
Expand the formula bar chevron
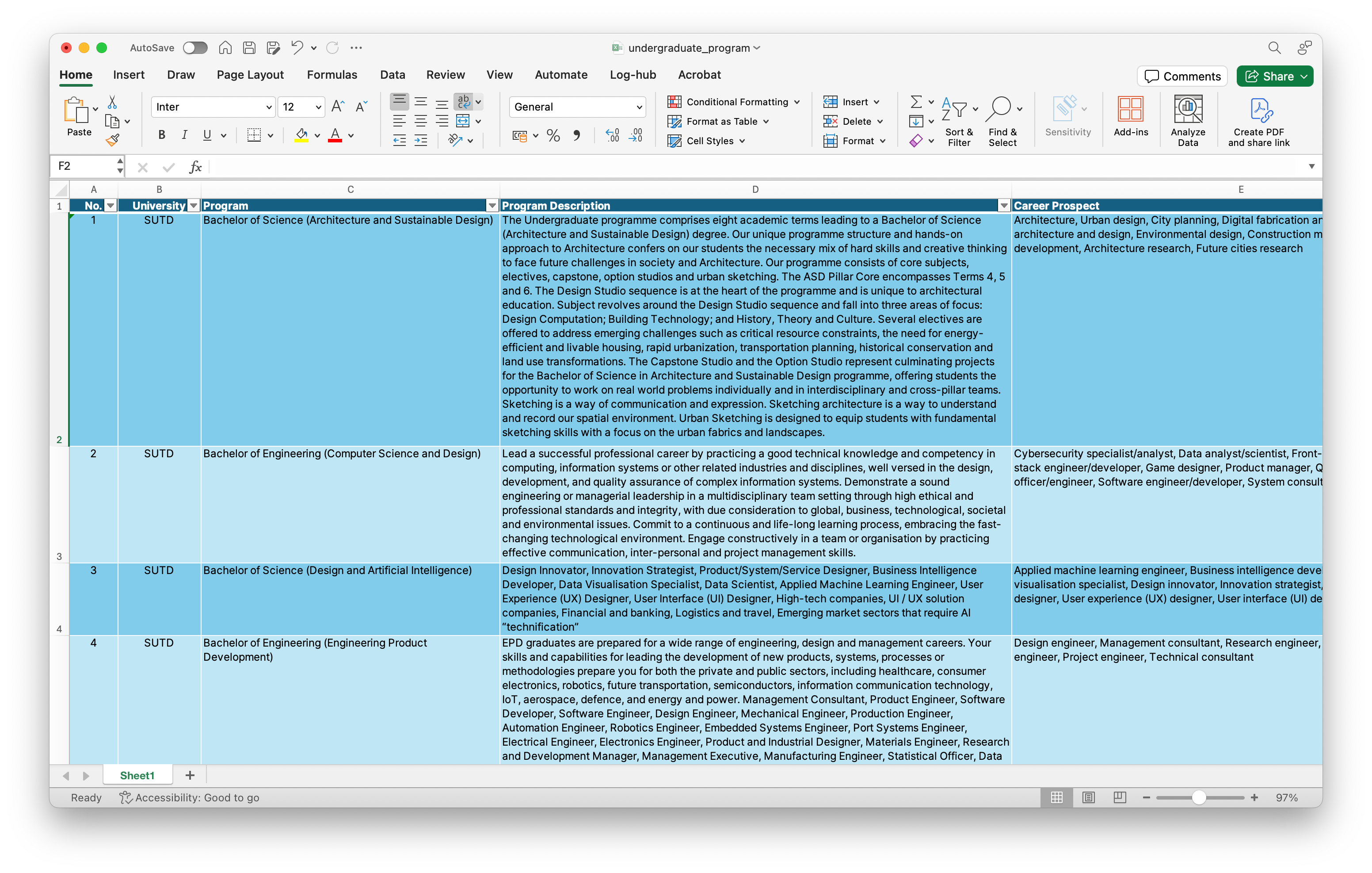pyautogui.click(x=1311, y=166)
